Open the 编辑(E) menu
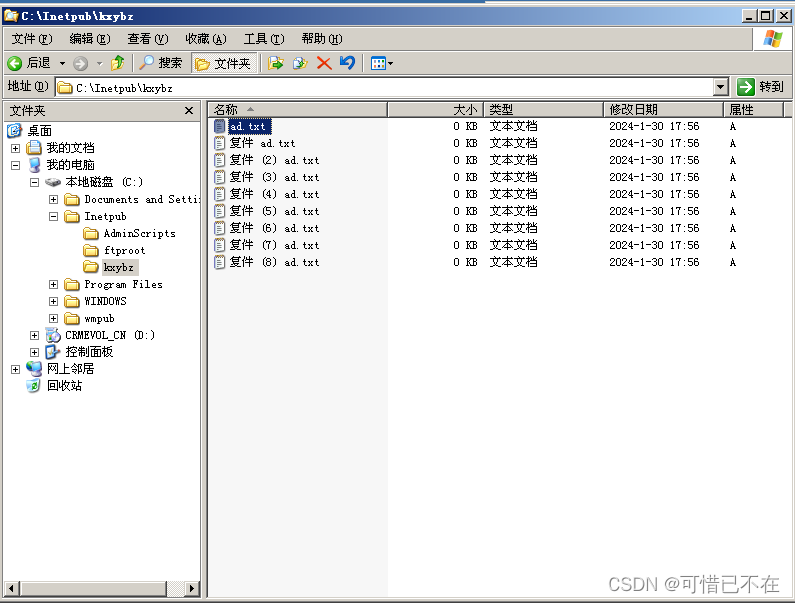The image size is (795, 603). [x=90, y=39]
